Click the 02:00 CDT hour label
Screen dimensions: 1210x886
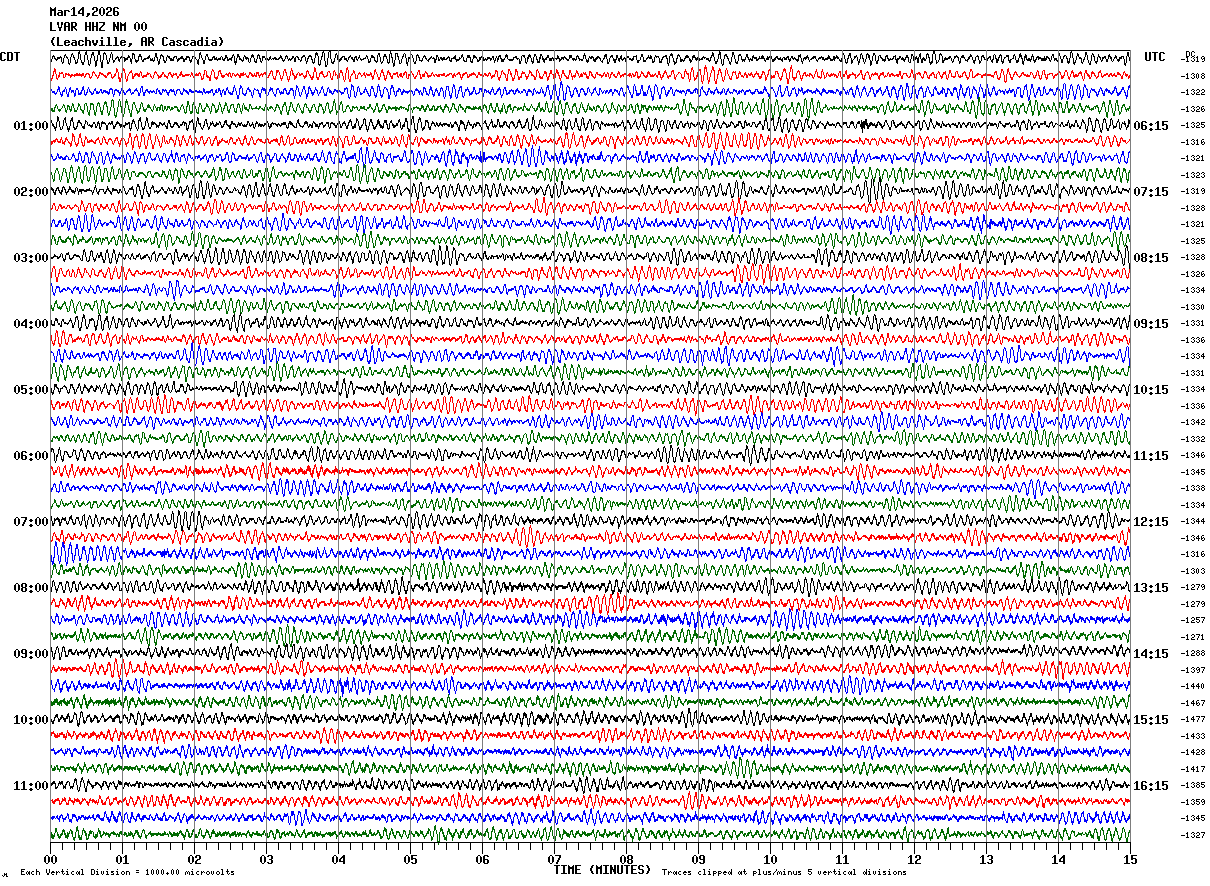coord(31,192)
